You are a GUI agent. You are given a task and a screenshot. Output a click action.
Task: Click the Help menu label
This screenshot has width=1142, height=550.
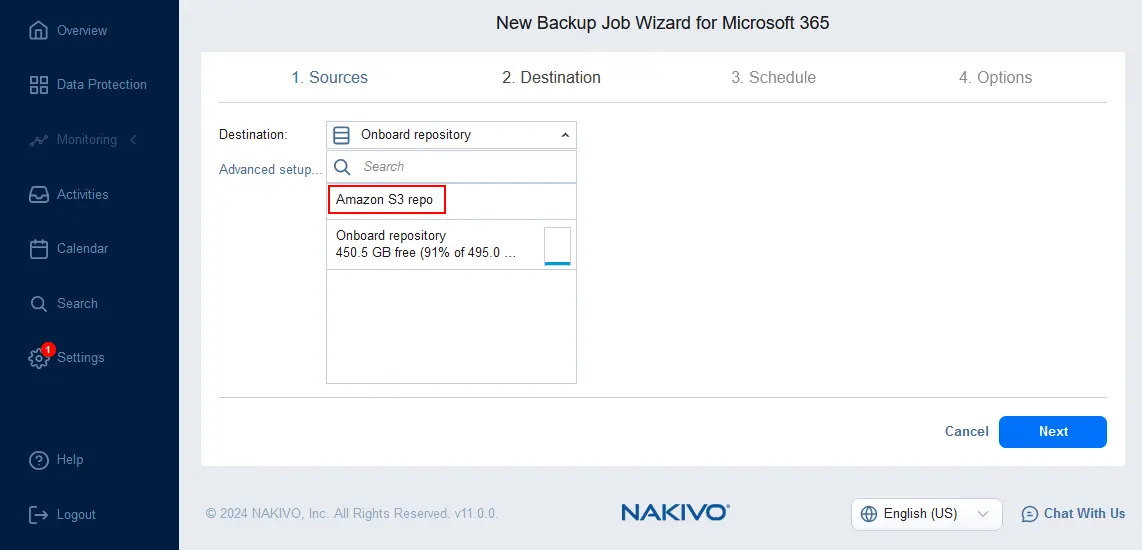tap(70, 460)
